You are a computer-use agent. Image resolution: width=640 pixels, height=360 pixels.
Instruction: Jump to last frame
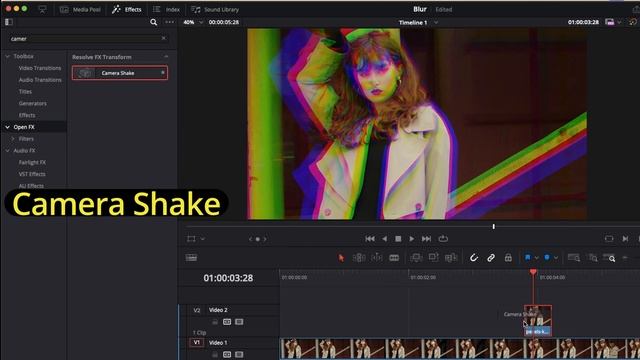tap(426, 239)
